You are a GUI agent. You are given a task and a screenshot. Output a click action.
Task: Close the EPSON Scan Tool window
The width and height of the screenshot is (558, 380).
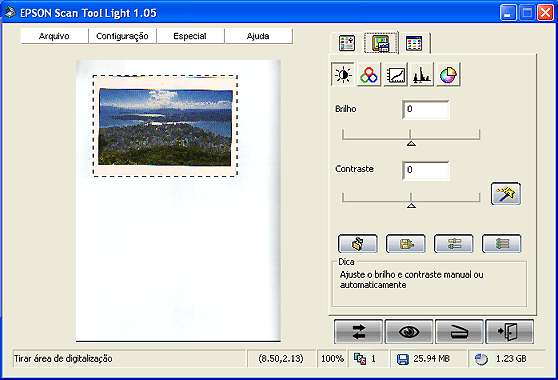pos(546,13)
